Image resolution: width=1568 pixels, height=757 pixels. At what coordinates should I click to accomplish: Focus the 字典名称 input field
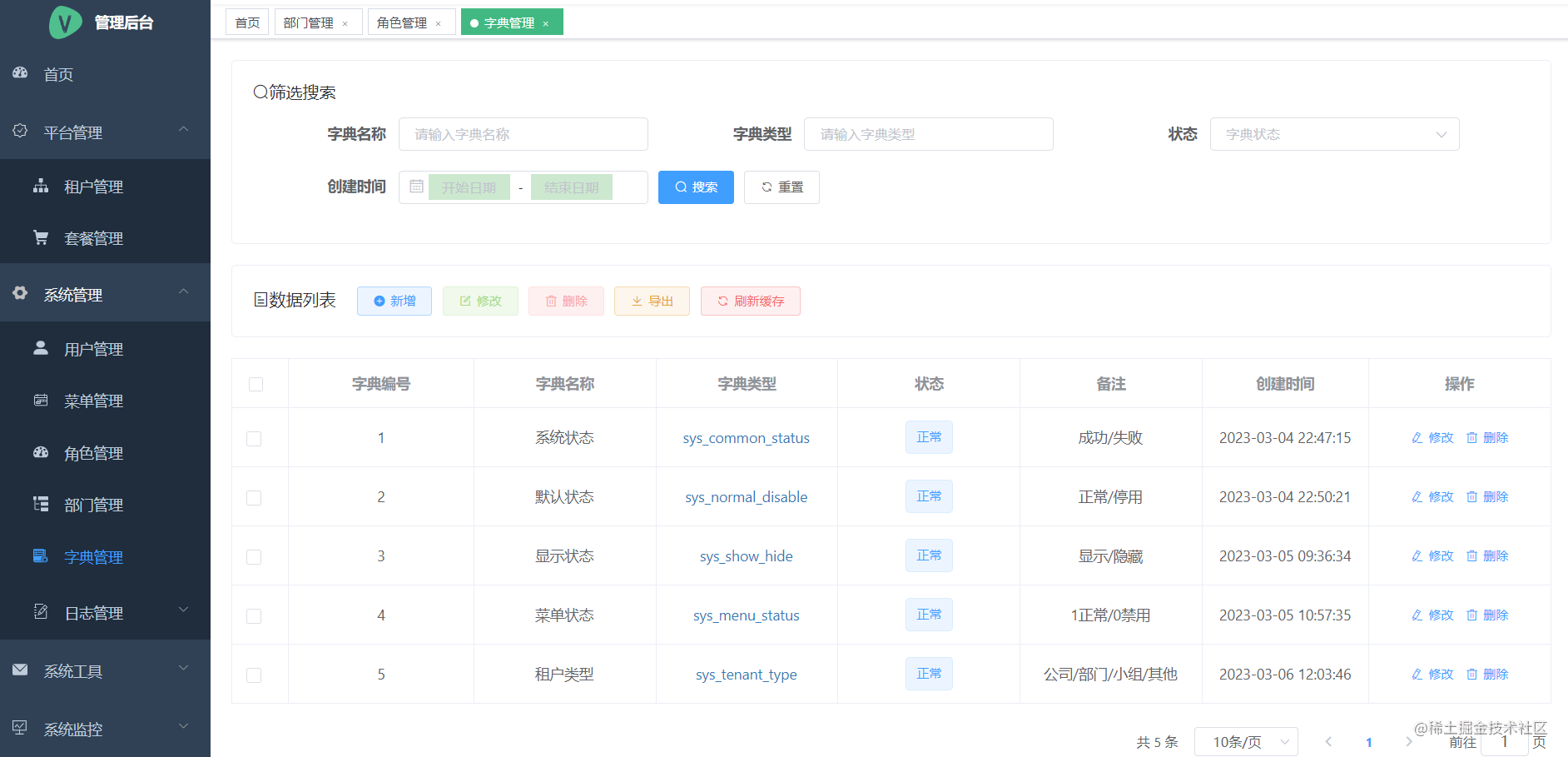[523, 134]
